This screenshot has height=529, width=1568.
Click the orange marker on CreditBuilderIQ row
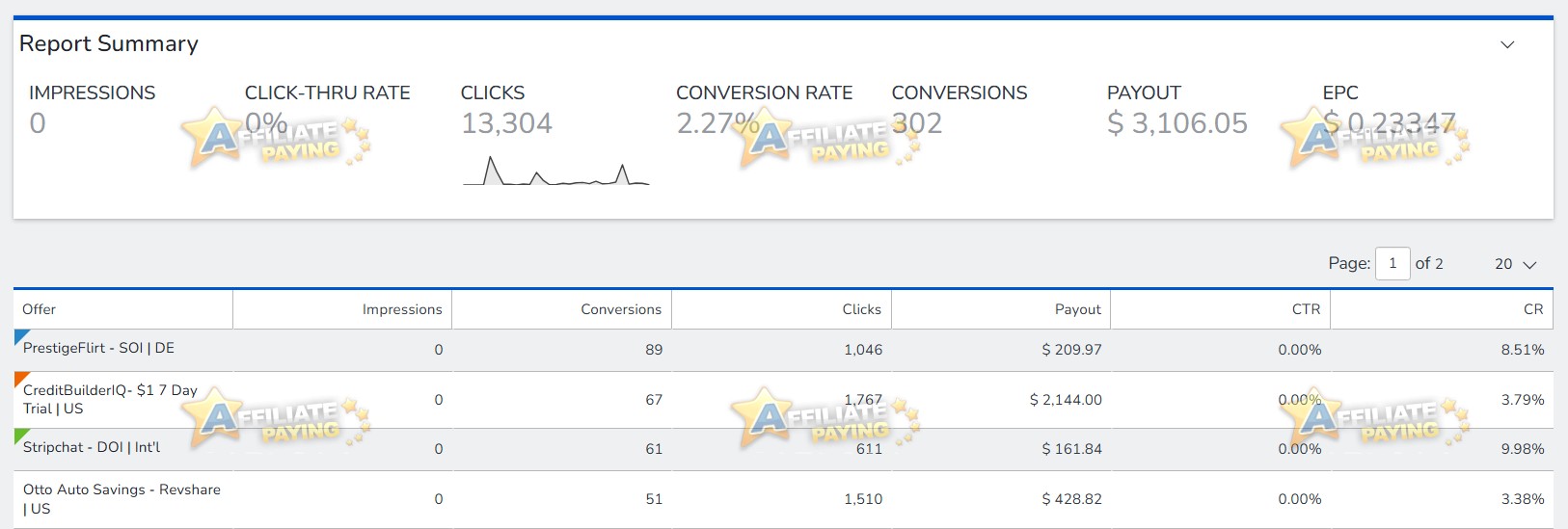(x=21, y=379)
